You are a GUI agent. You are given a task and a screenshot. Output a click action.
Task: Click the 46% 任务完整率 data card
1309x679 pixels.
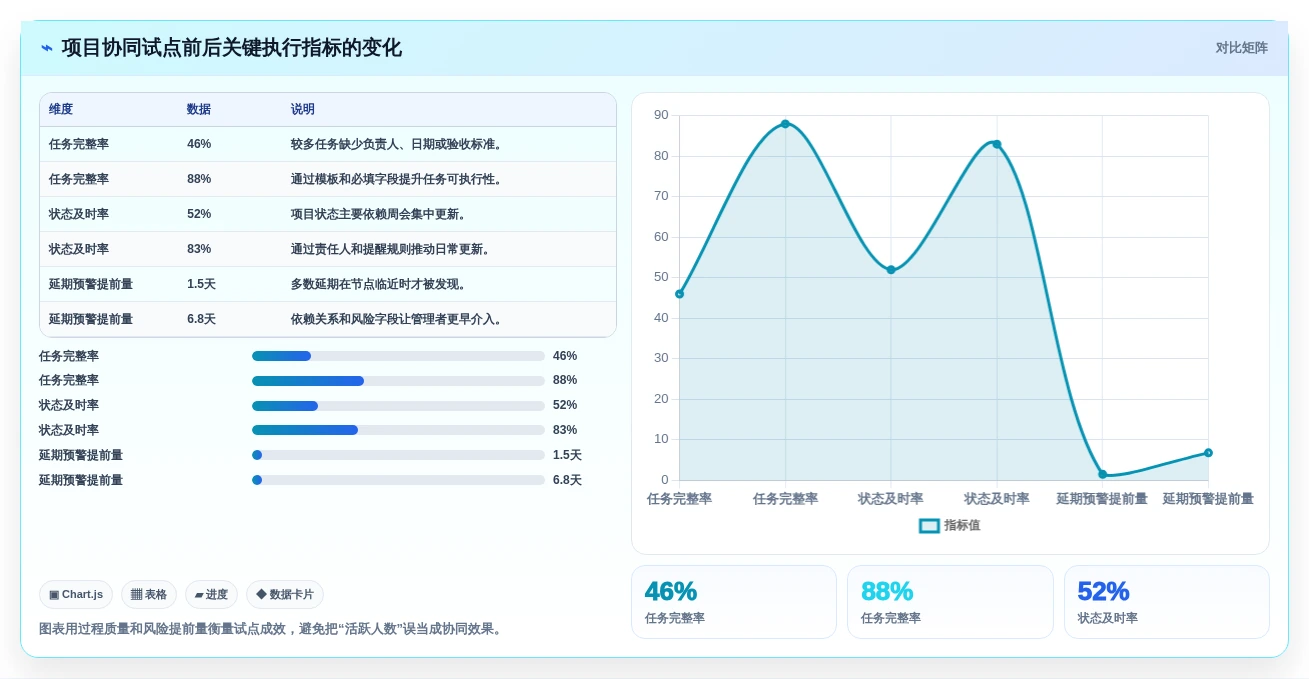pos(734,602)
